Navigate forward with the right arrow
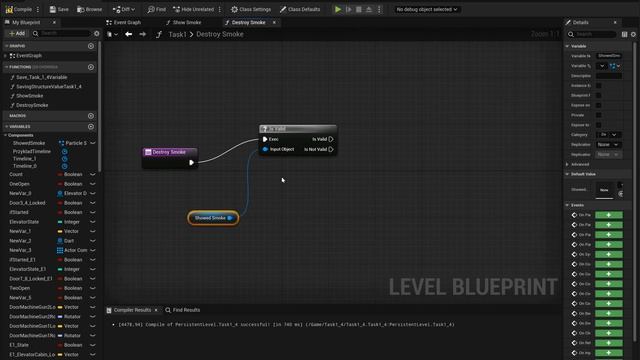 pyautogui.click(x=142, y=34)
